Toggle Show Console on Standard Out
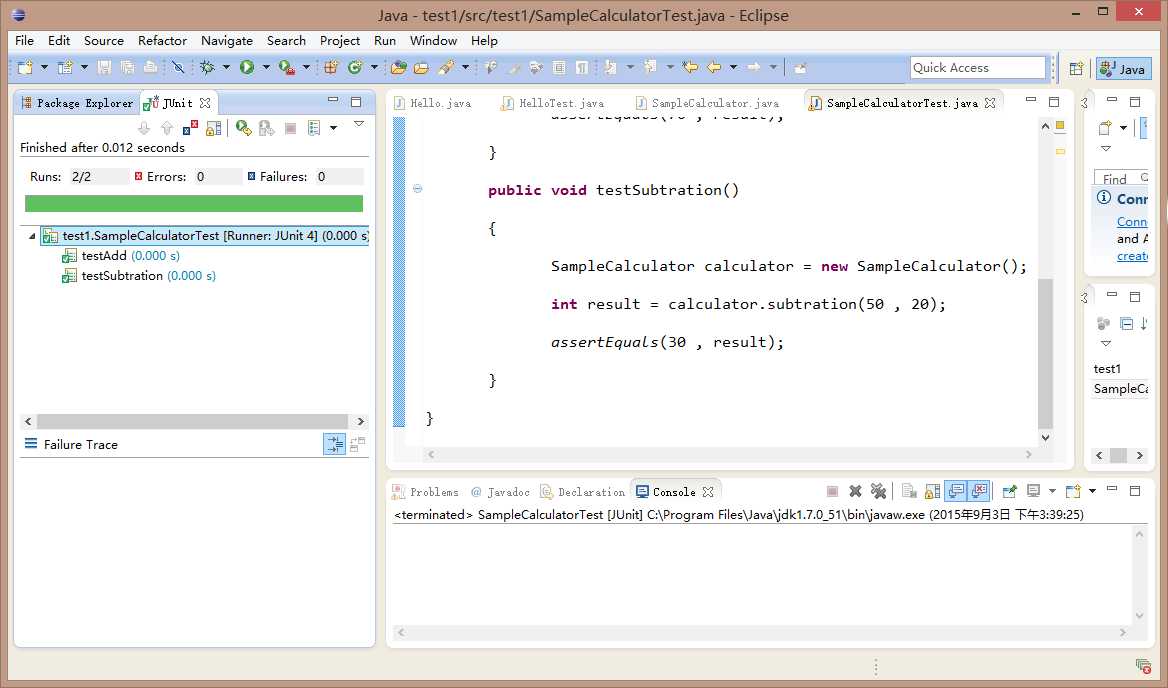 (x=956, y=491)
